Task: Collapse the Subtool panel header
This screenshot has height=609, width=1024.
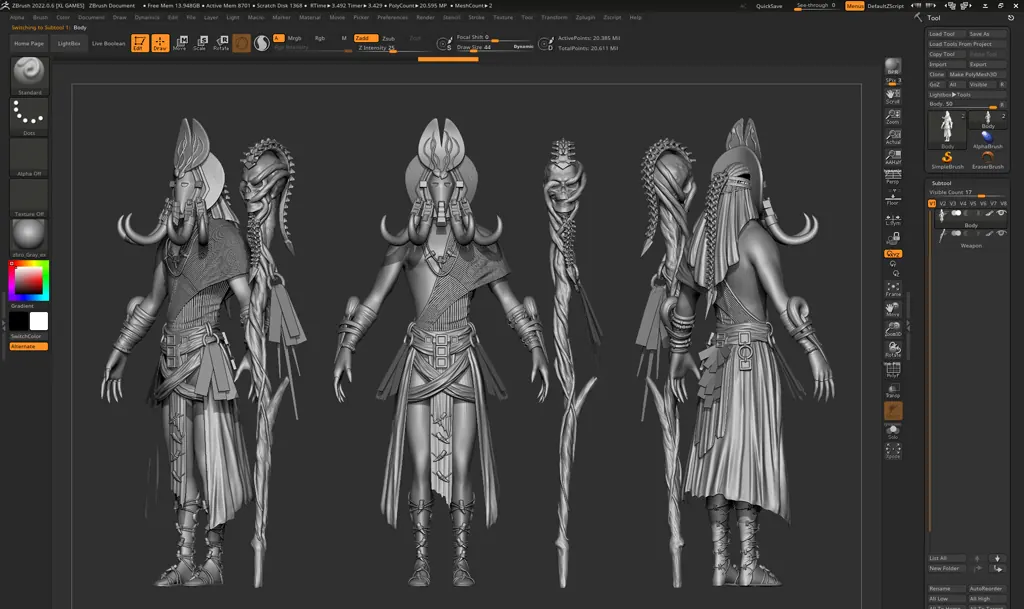Action: click(x=941, y=183)
